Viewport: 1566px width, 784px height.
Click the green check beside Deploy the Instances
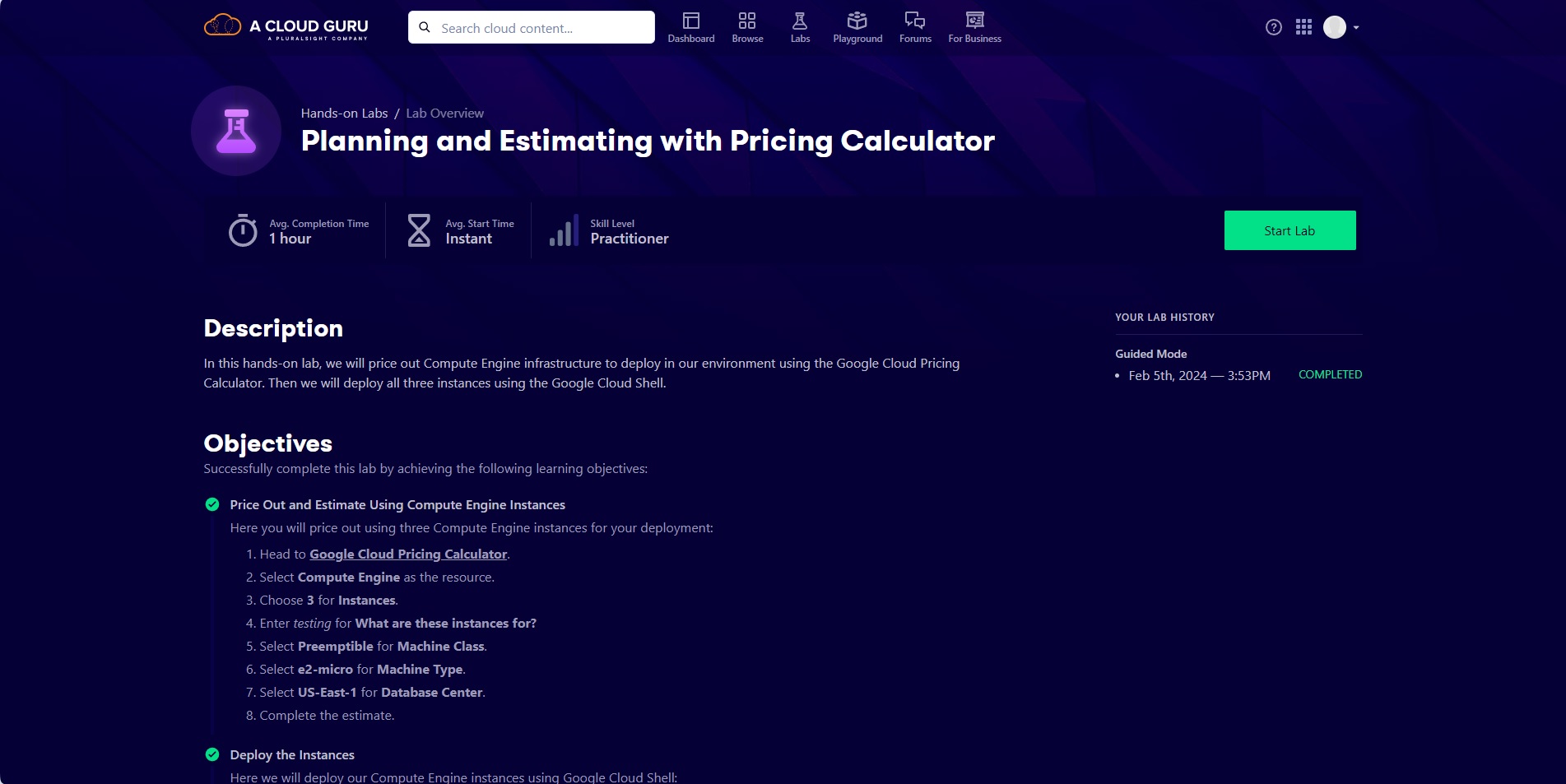(212, 754)
